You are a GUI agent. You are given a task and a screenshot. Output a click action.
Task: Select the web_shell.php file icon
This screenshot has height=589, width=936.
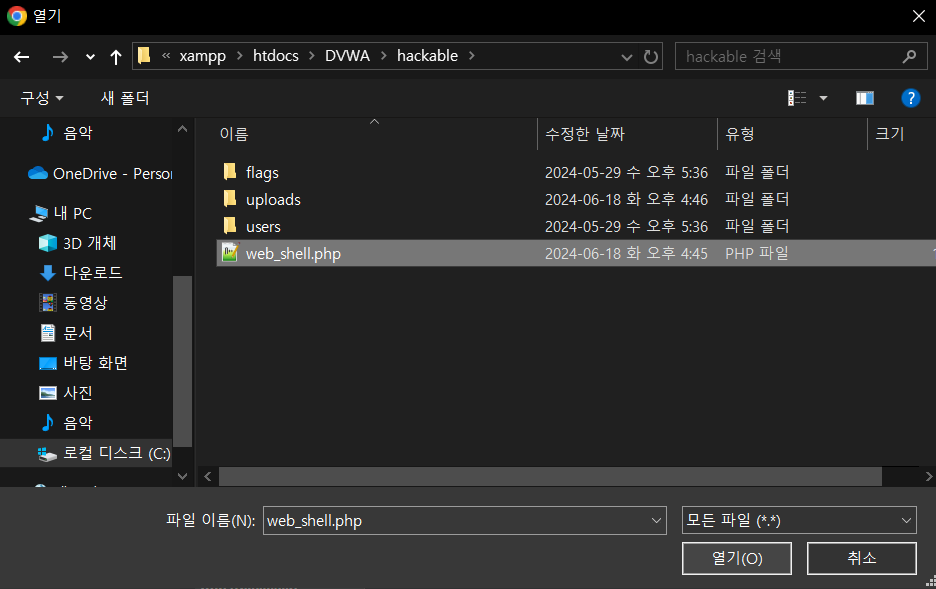230,253
